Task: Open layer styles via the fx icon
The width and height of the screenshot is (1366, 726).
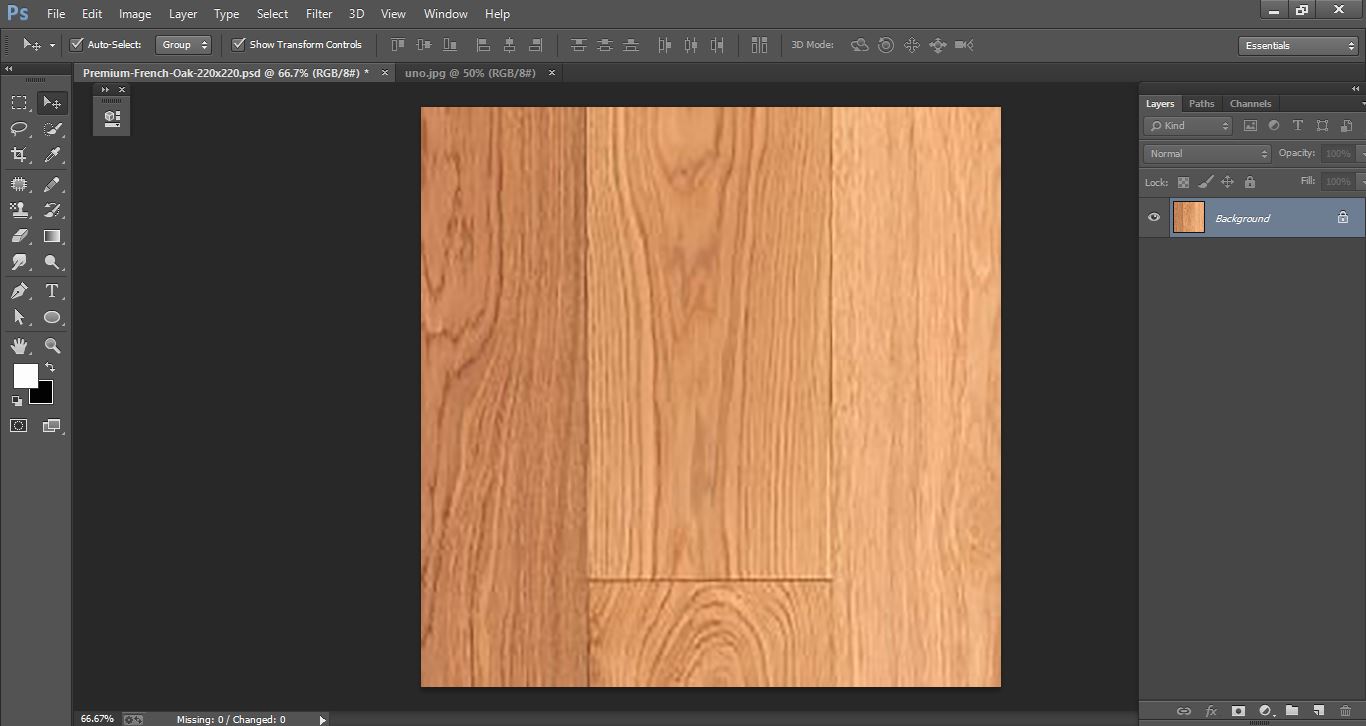Action: [x=1211, y=711]
